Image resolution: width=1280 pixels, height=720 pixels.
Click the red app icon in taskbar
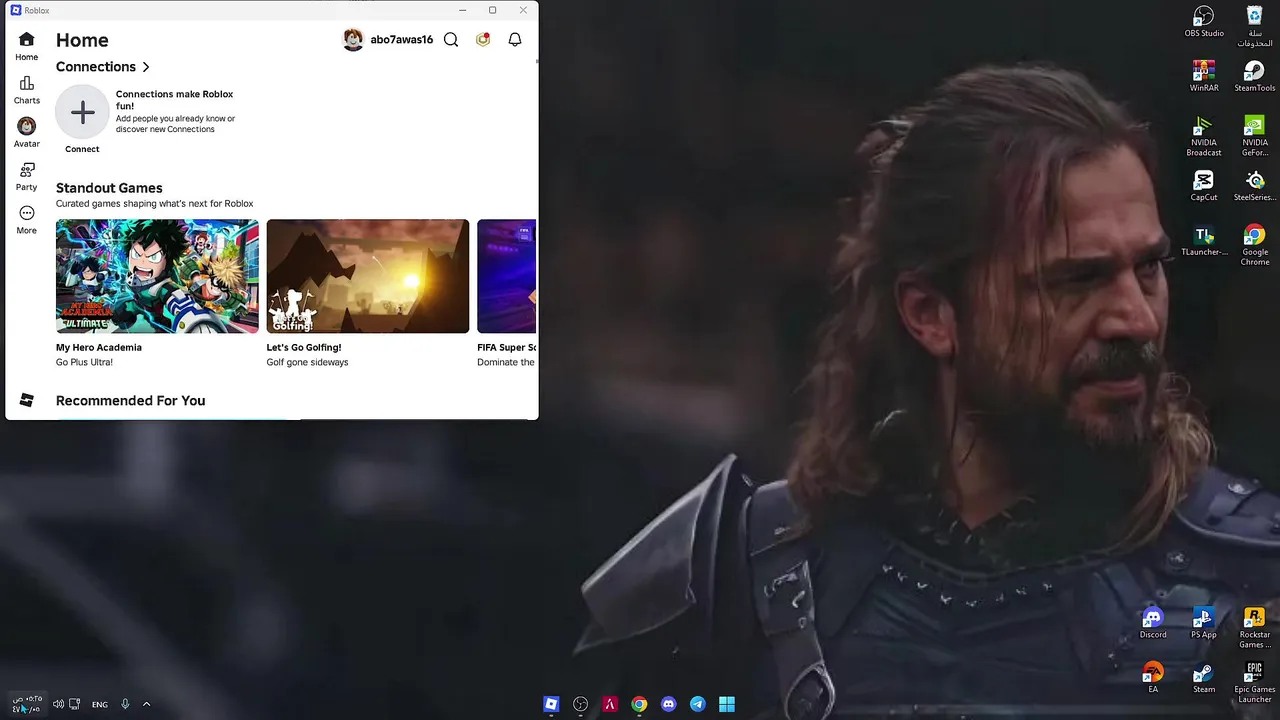pos(610,704)
